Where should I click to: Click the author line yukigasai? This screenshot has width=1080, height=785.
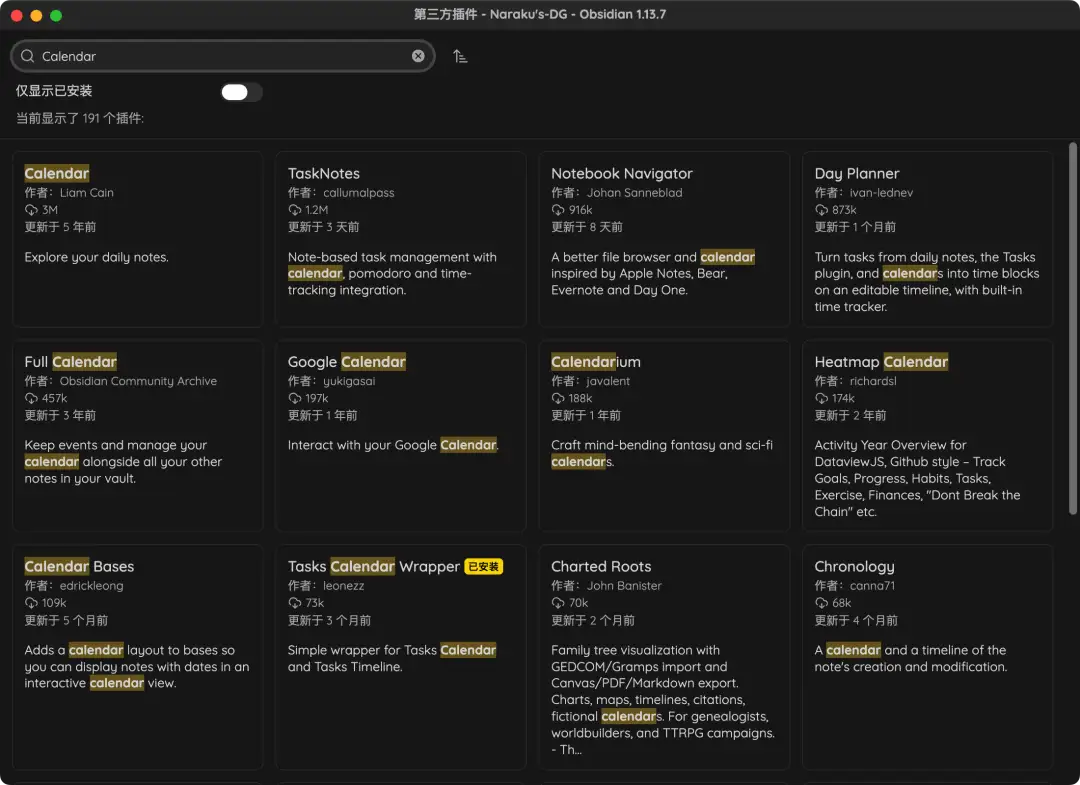tap(331, 381)
